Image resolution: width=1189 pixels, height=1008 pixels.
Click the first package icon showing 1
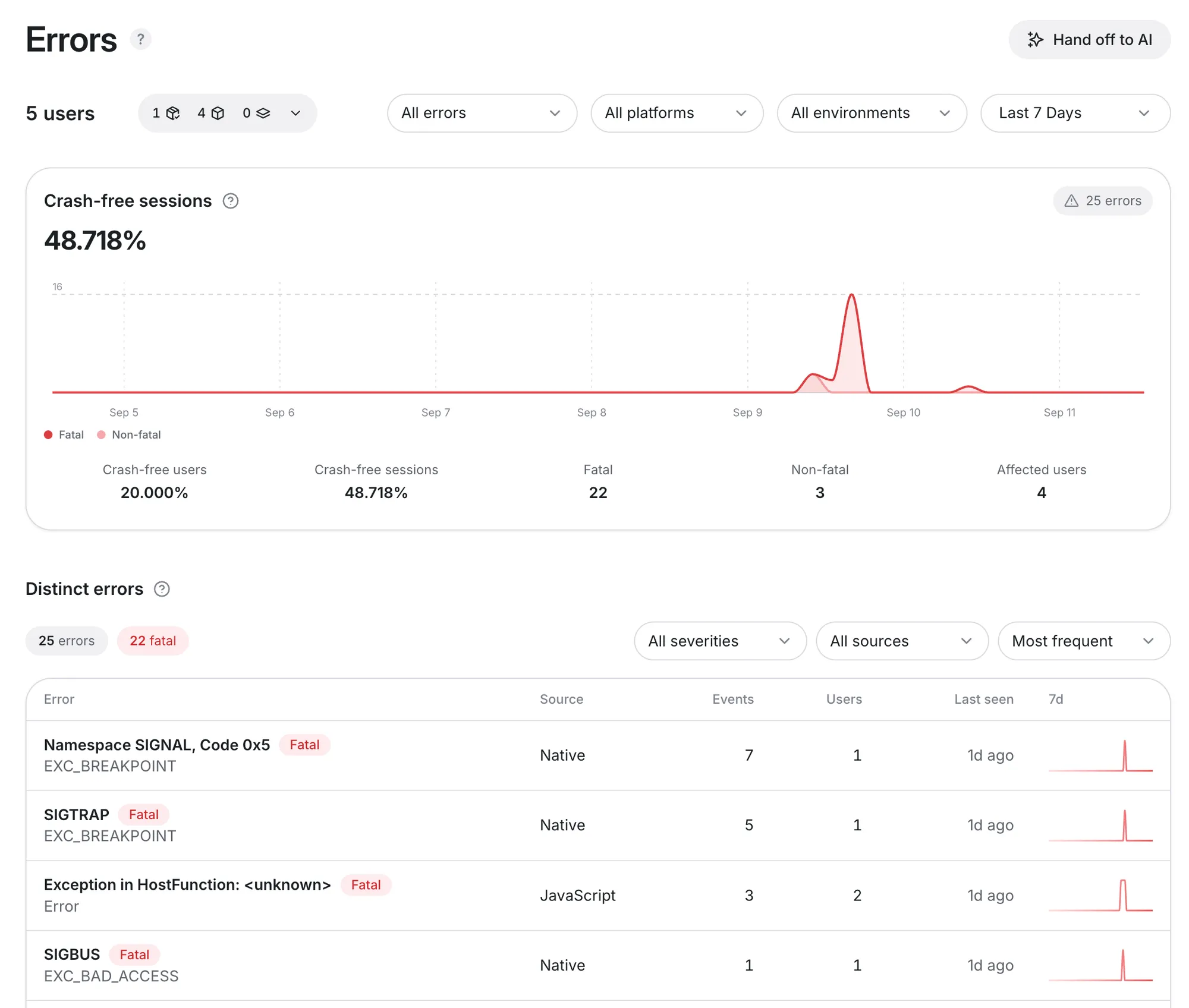point(173,113)
